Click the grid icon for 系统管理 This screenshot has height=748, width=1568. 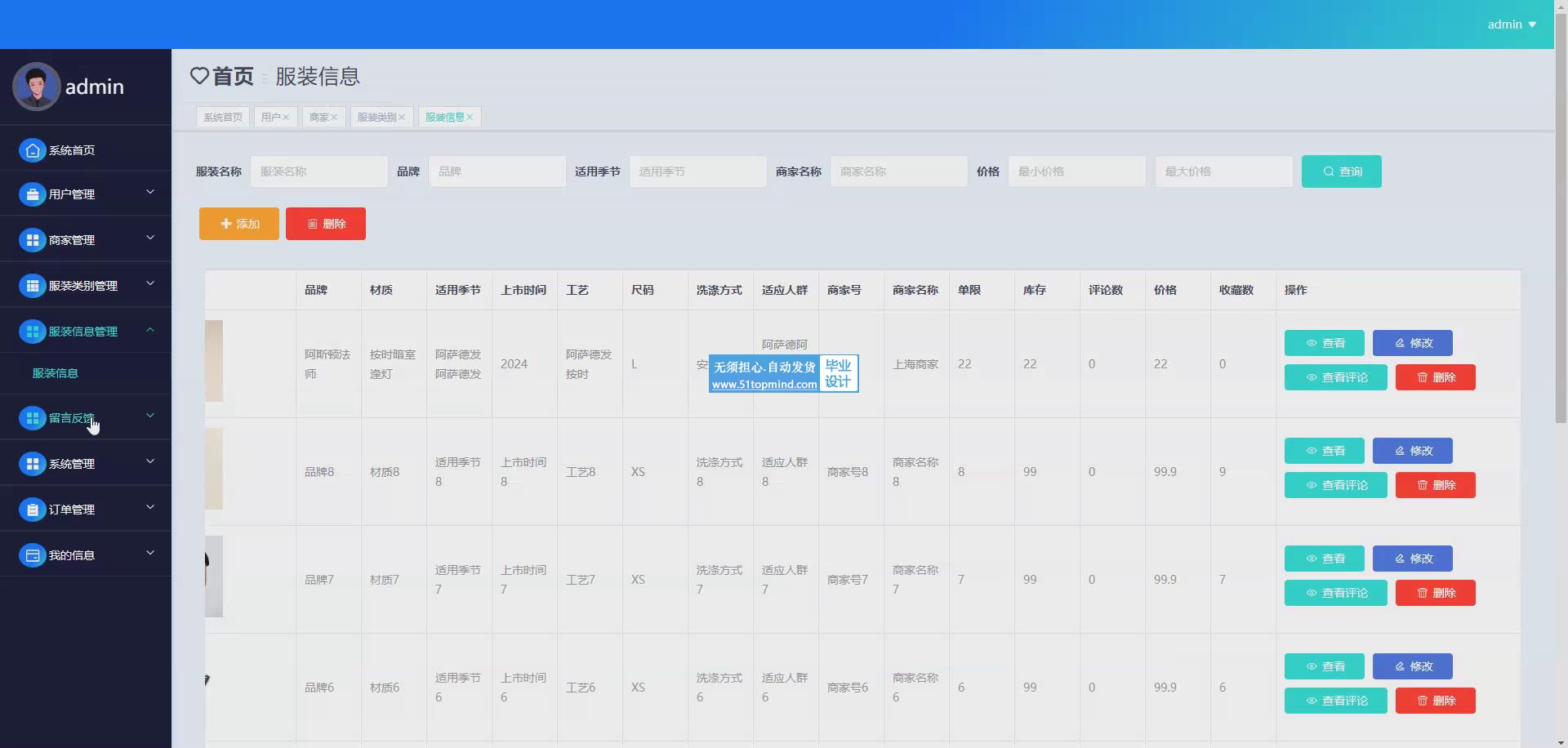[33, 464]
